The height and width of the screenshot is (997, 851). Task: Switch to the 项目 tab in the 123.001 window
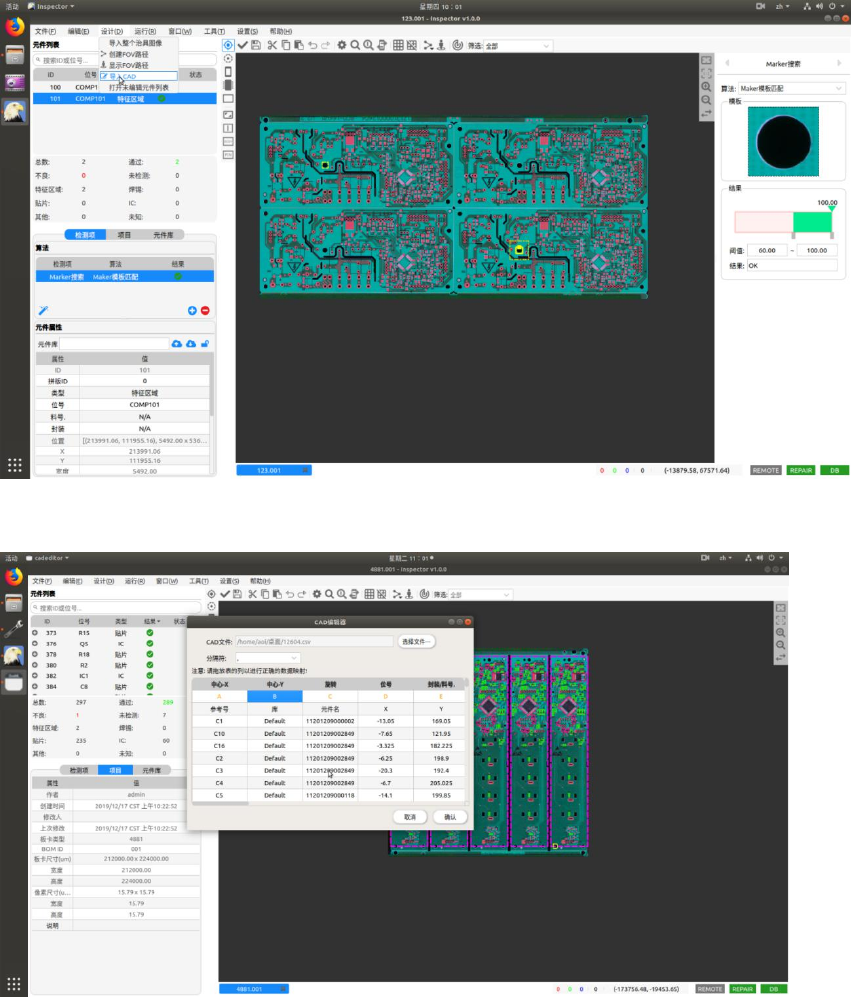[x=124, y=235]
